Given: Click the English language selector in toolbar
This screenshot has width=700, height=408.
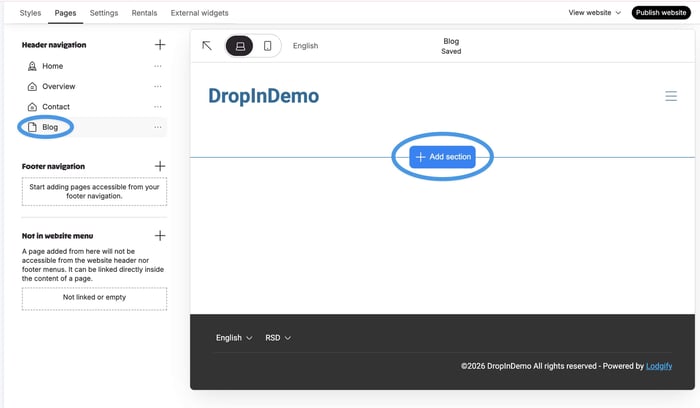Looking at the screenshot, I should (x=305, y=46).
